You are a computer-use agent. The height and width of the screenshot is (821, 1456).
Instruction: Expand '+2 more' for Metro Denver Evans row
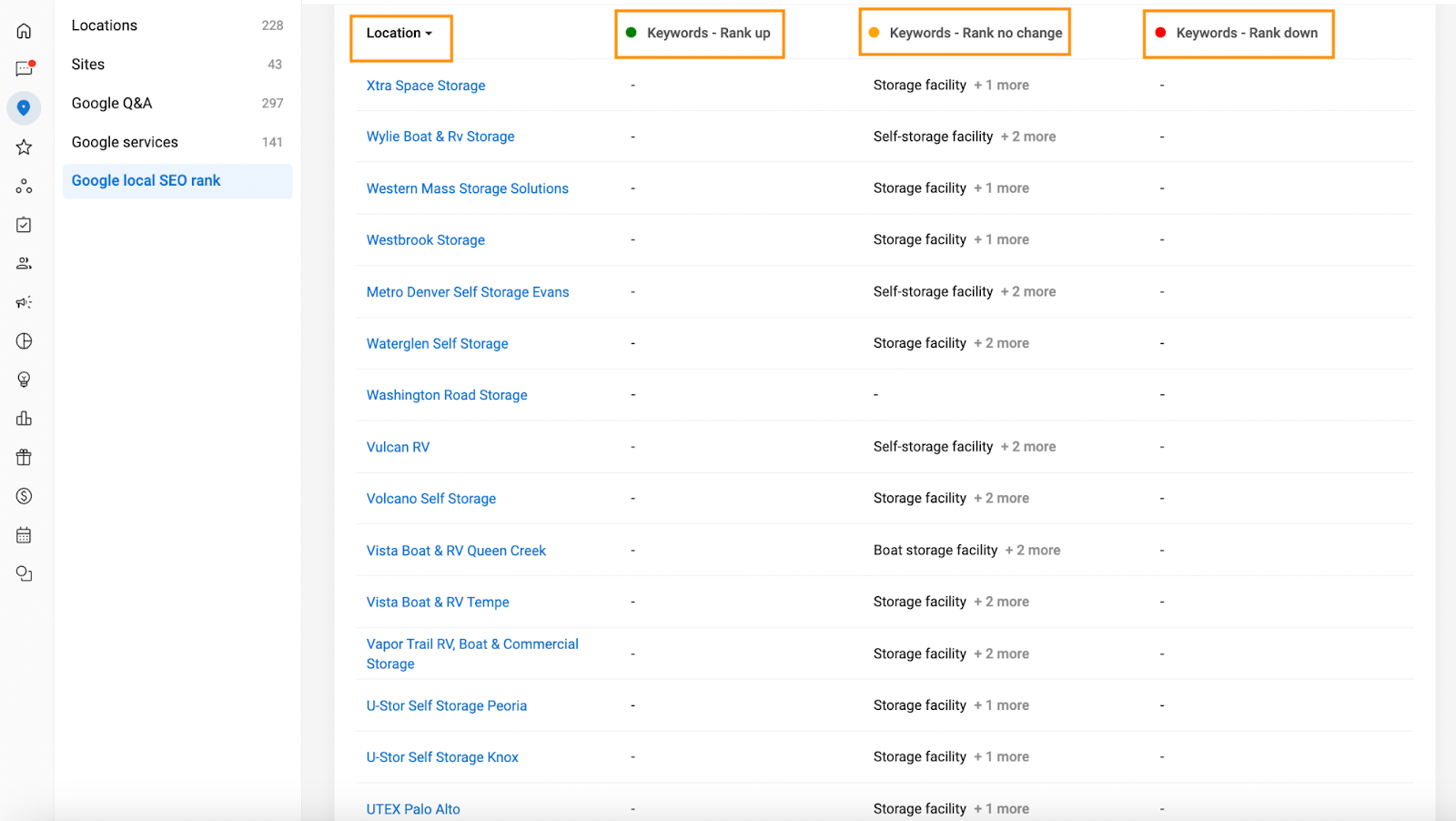point(1028,292)
